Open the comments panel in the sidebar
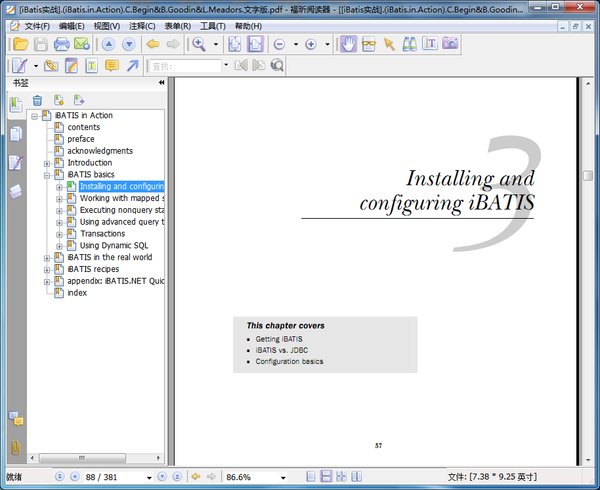The image size is (600, 490). pyautogui.click(x=16, y=419)
